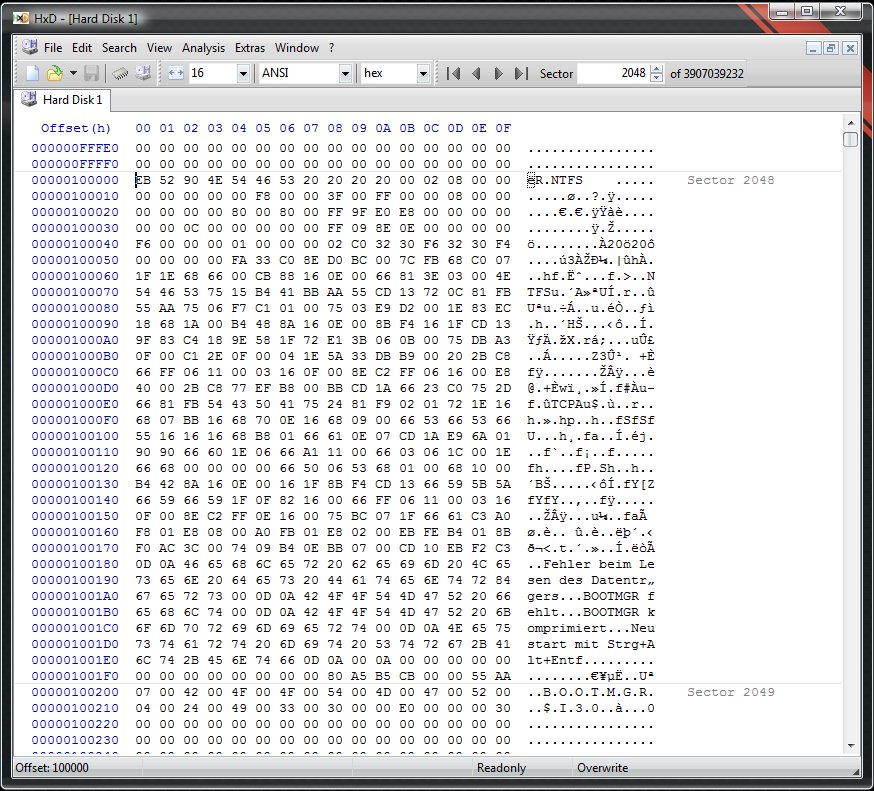Open the ANSI charset dropdown
Viewport: 874px width, 791px height.
(345, 73)
